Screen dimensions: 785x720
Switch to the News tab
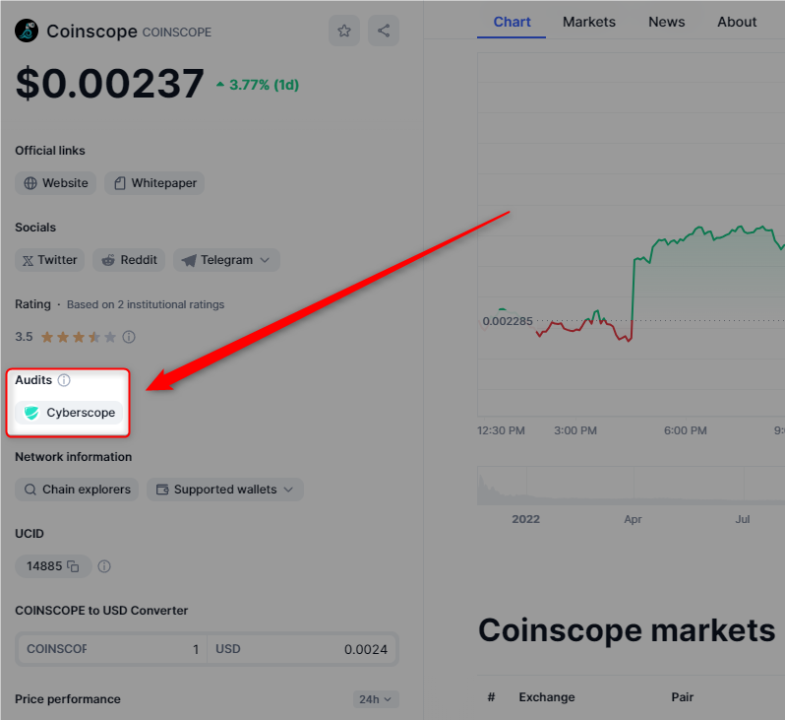point(667,22)
